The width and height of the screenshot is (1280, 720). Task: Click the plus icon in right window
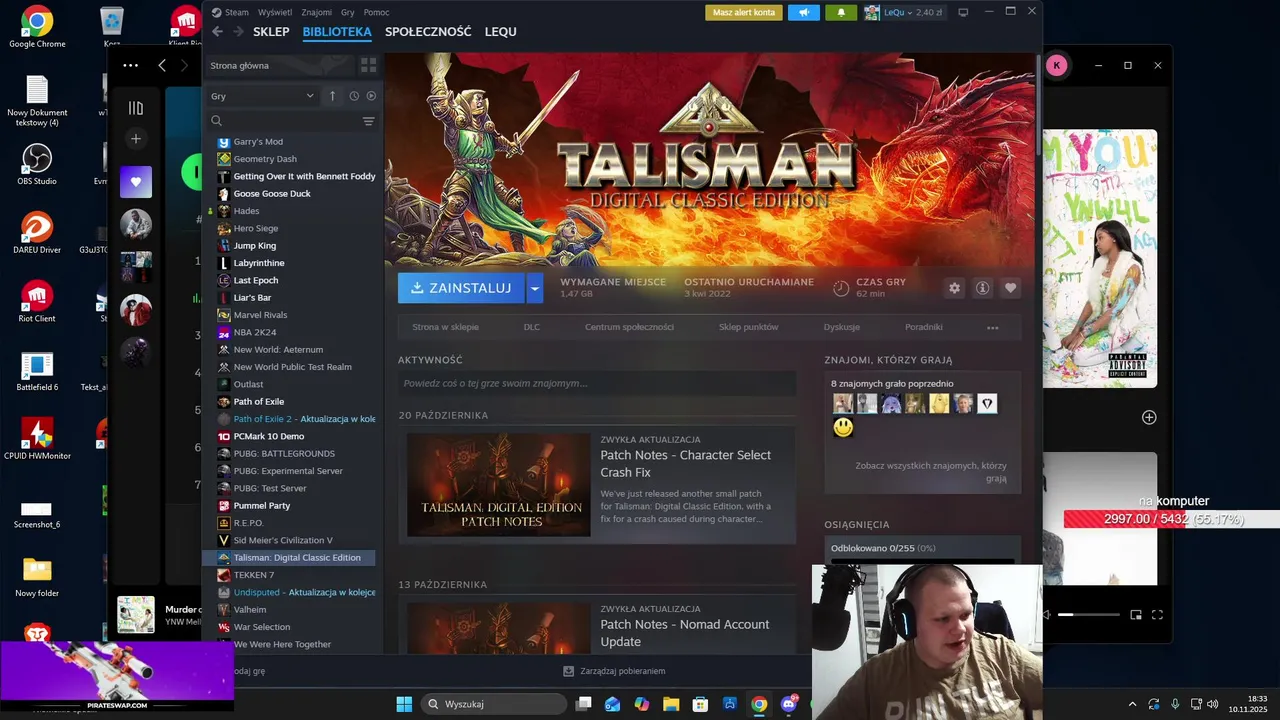coord(1149,417)
